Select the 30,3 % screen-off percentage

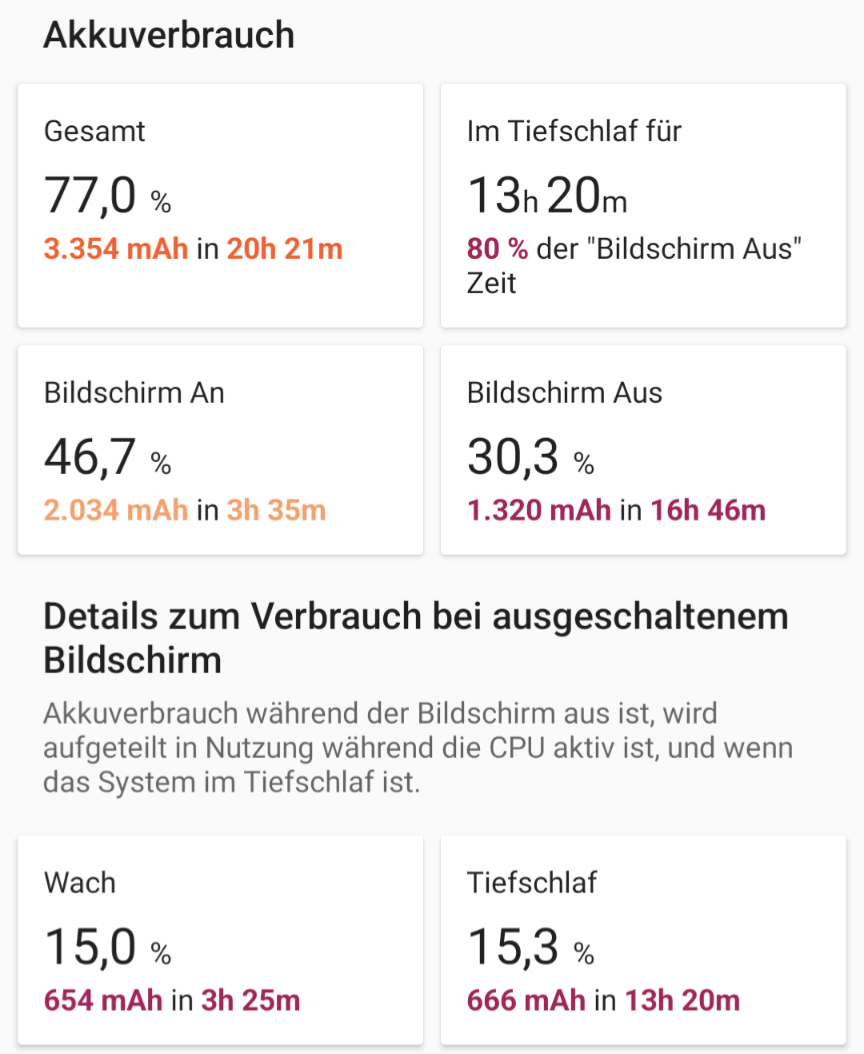tap(530, 458)
